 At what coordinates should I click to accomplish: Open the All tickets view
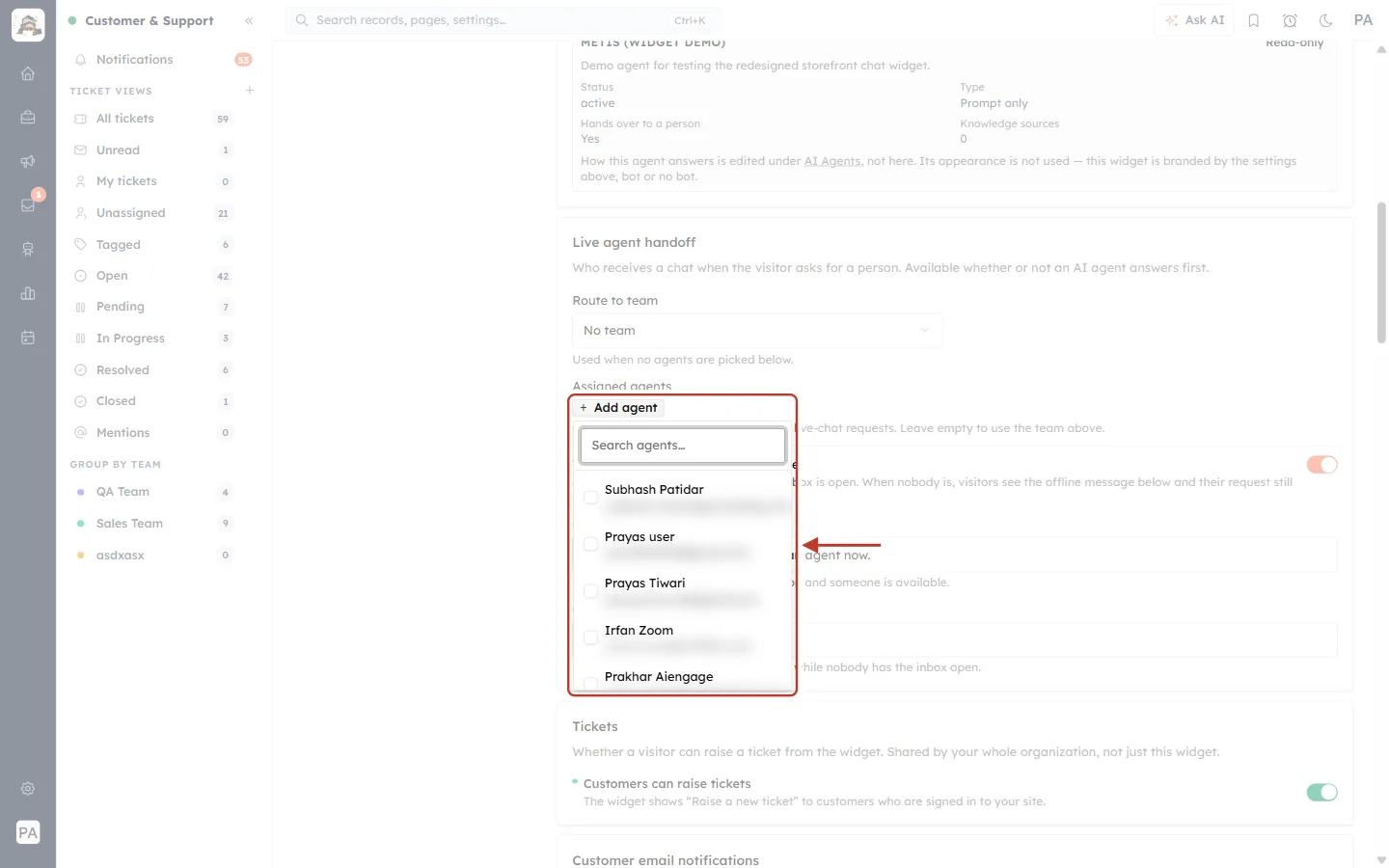coord(152,119)
